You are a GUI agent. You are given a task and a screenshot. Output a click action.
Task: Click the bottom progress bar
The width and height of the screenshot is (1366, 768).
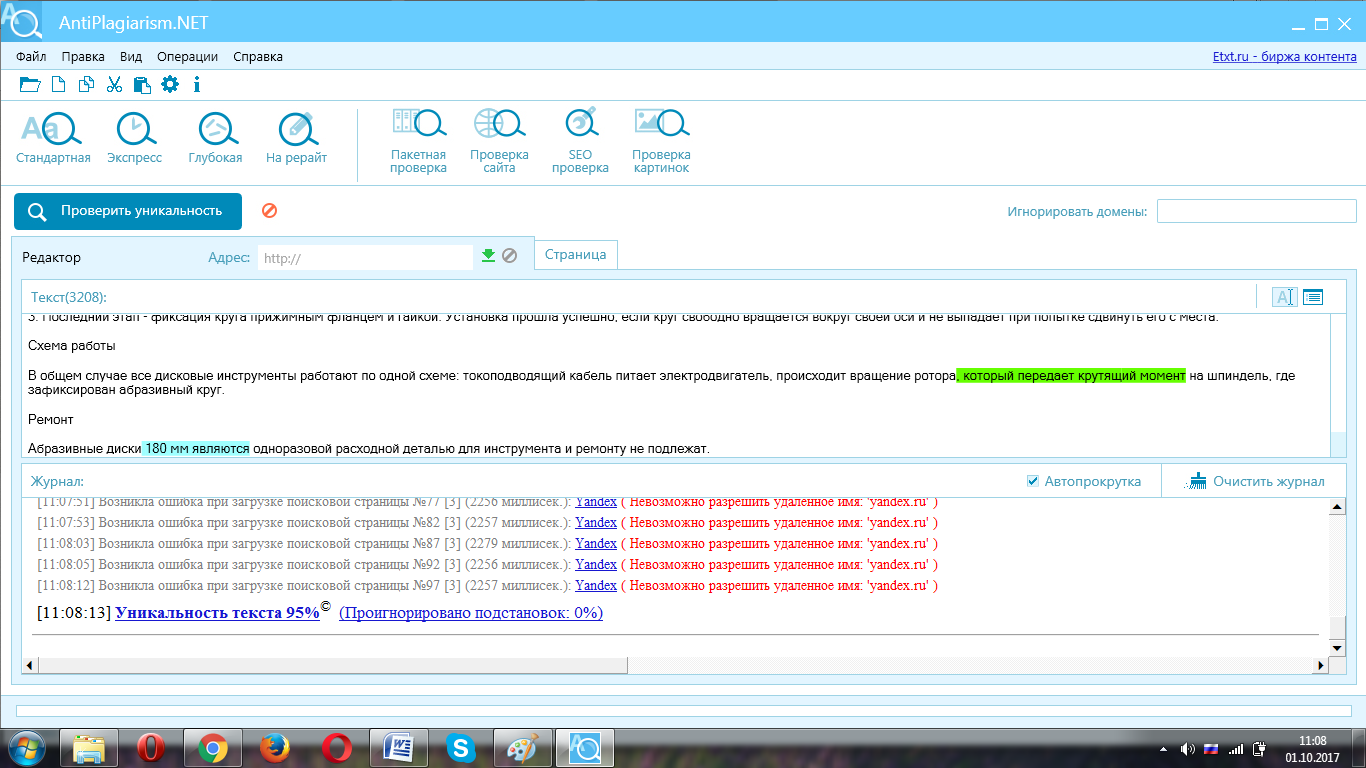click(x=683, y=711)
